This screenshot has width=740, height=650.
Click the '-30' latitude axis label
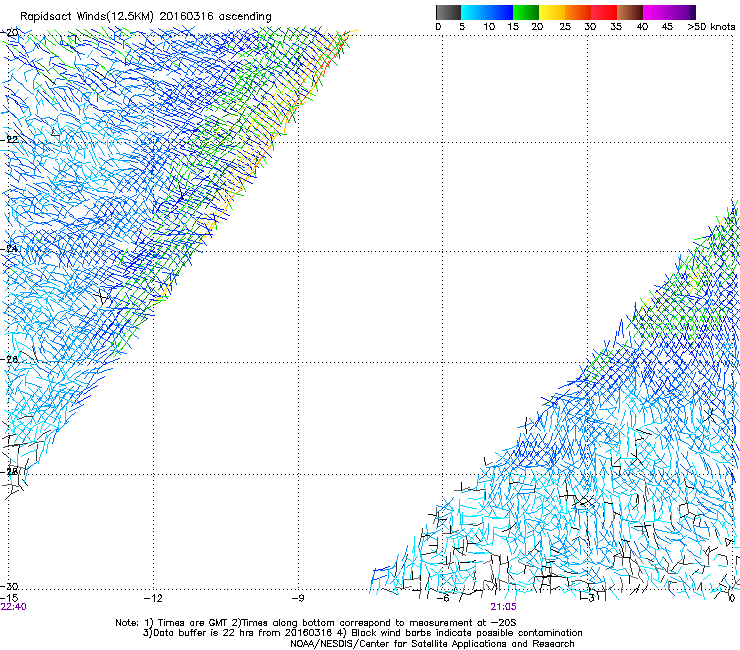pyautogui.click(x=9, y=586)
